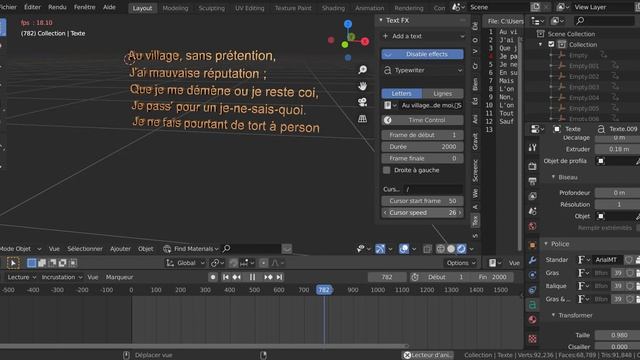Toggle snapping magnet in header
This screenshot has width=640, height=360.
pos(233,263)
